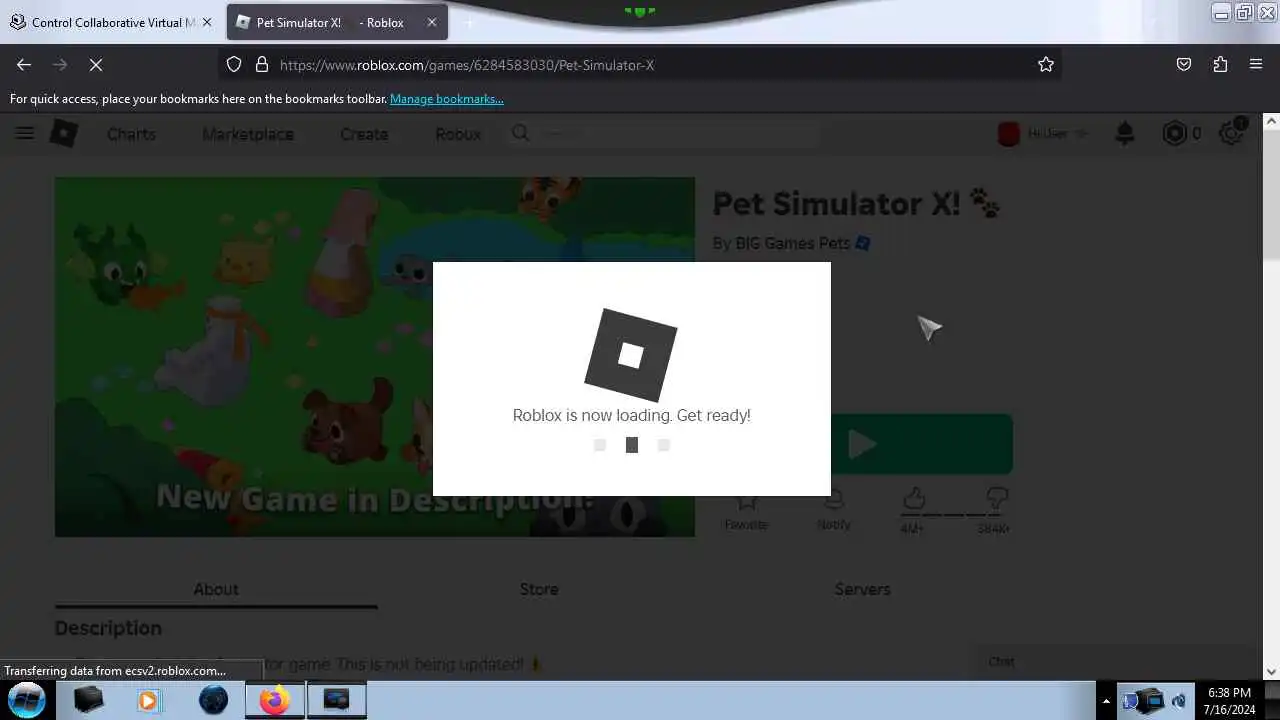Open Charts in the Roblox navbar

coord(131,133)
